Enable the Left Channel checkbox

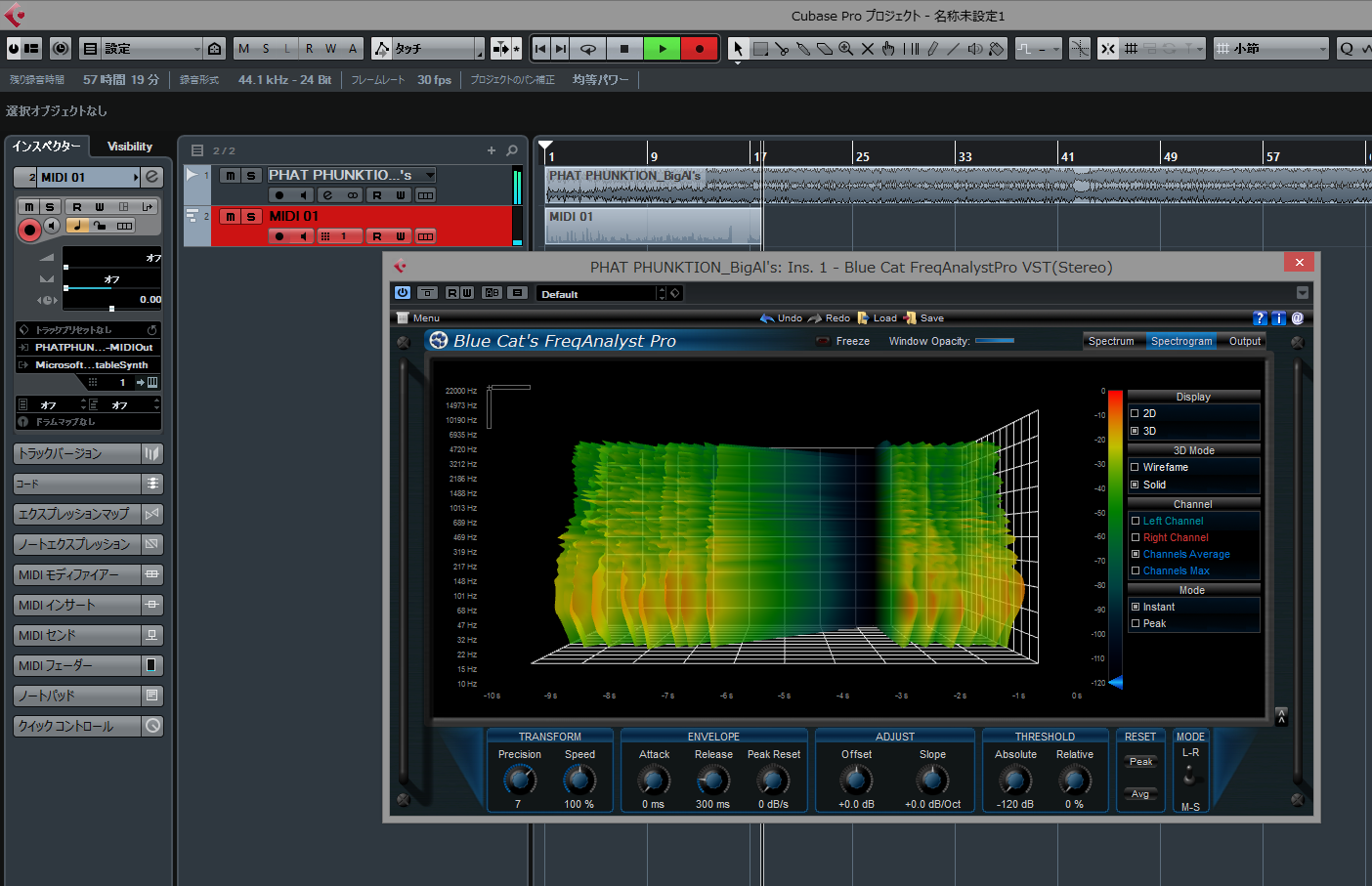click(x=1136, y=521)
